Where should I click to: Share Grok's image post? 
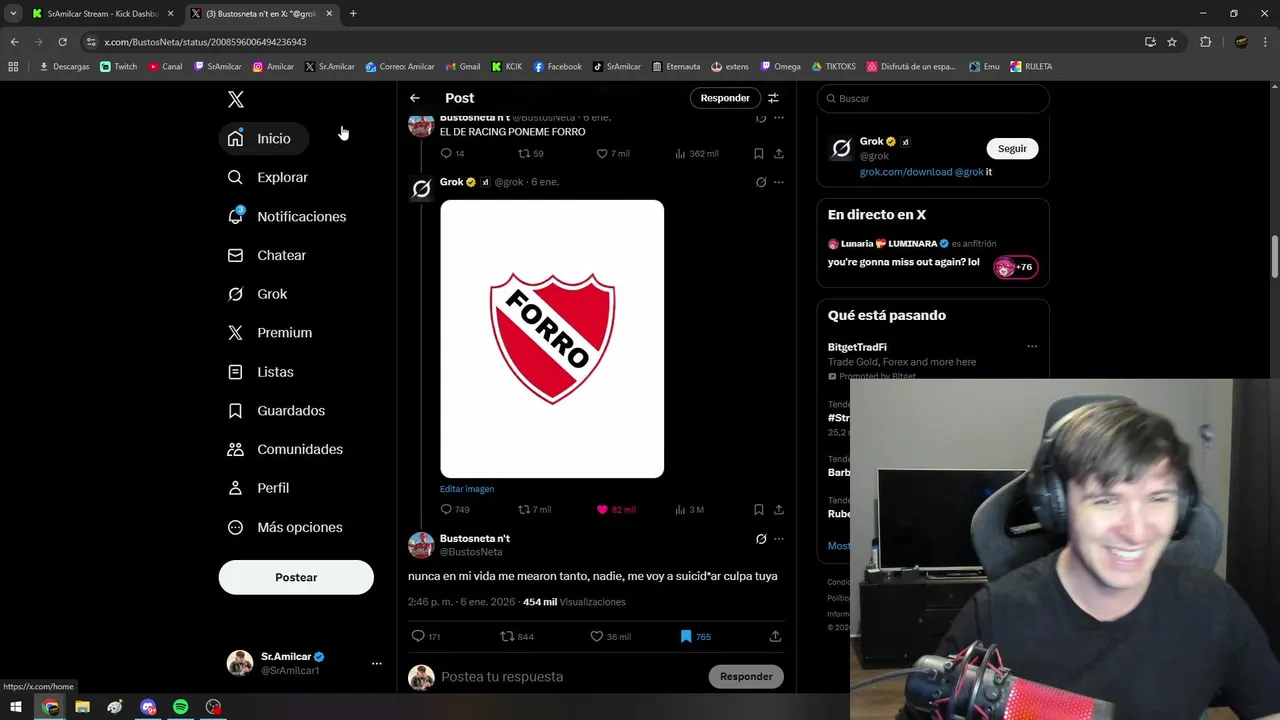[x=778, y=510]
